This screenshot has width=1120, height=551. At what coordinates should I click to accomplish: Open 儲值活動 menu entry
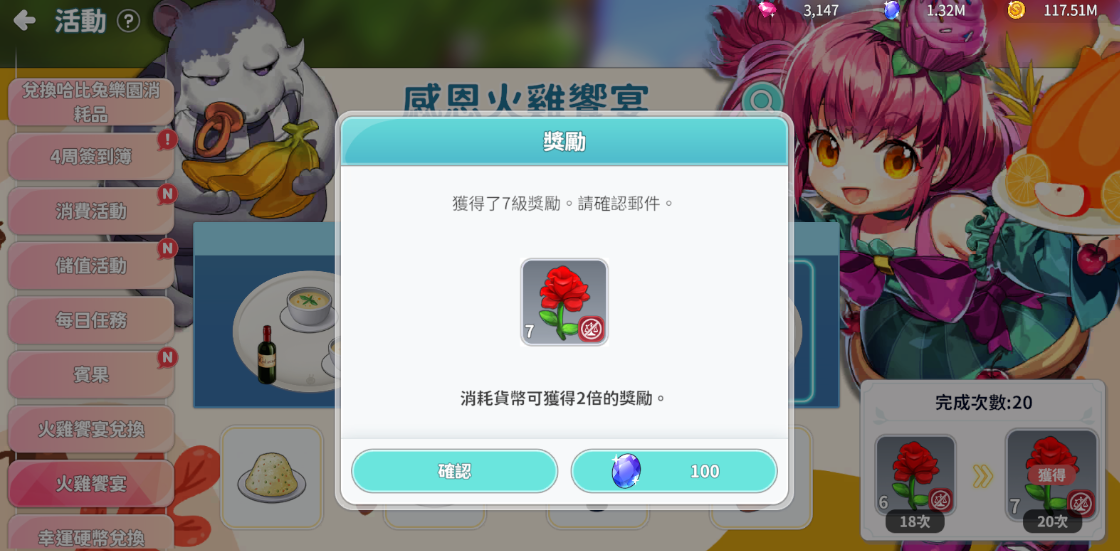tap(91, 266)
